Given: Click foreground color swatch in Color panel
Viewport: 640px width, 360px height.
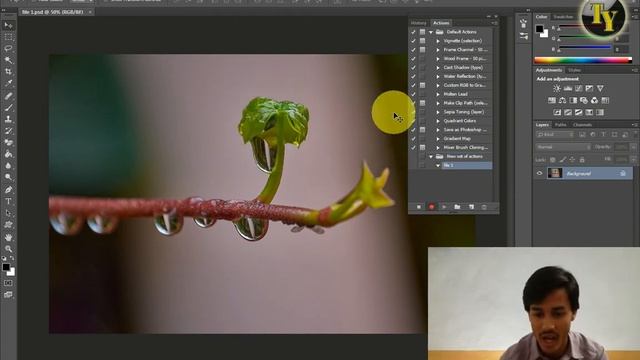Looking at the screenshot, I should click(540, 29).
